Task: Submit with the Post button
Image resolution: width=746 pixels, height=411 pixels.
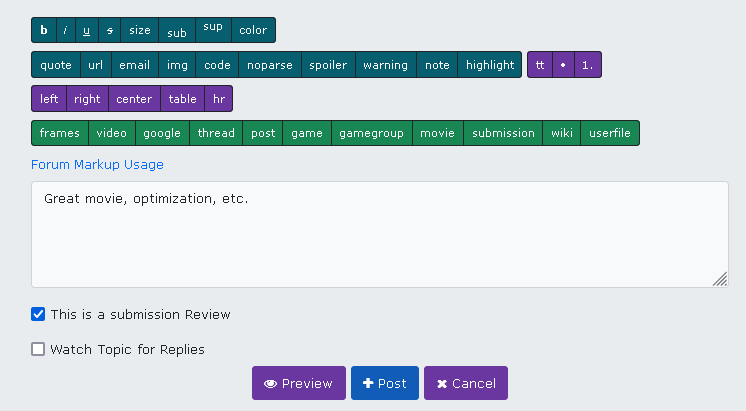Action: tap(385, 383)
